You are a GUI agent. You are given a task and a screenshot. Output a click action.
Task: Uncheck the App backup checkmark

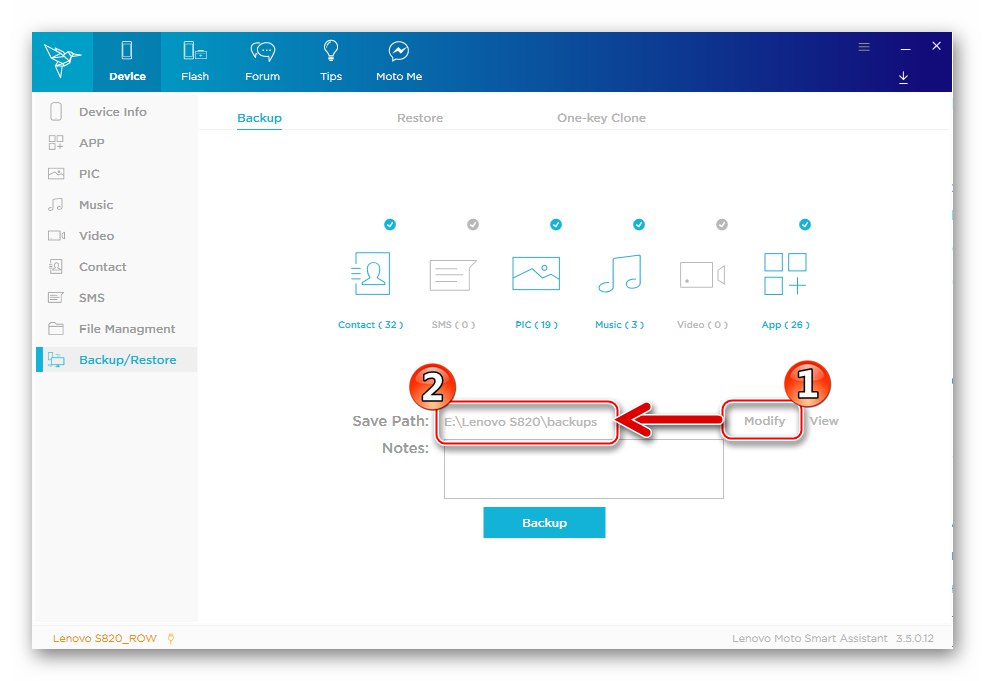tap(805, 224)
